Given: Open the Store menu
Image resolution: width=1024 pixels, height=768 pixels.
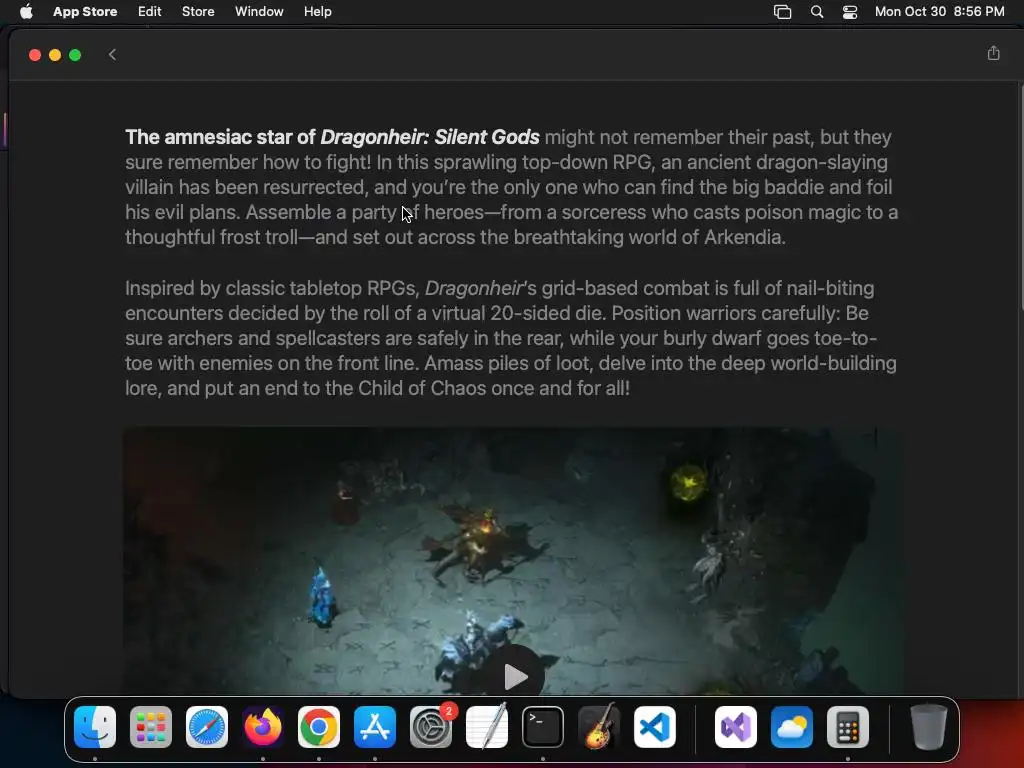Looking at the screenshot, I should 198,12.
